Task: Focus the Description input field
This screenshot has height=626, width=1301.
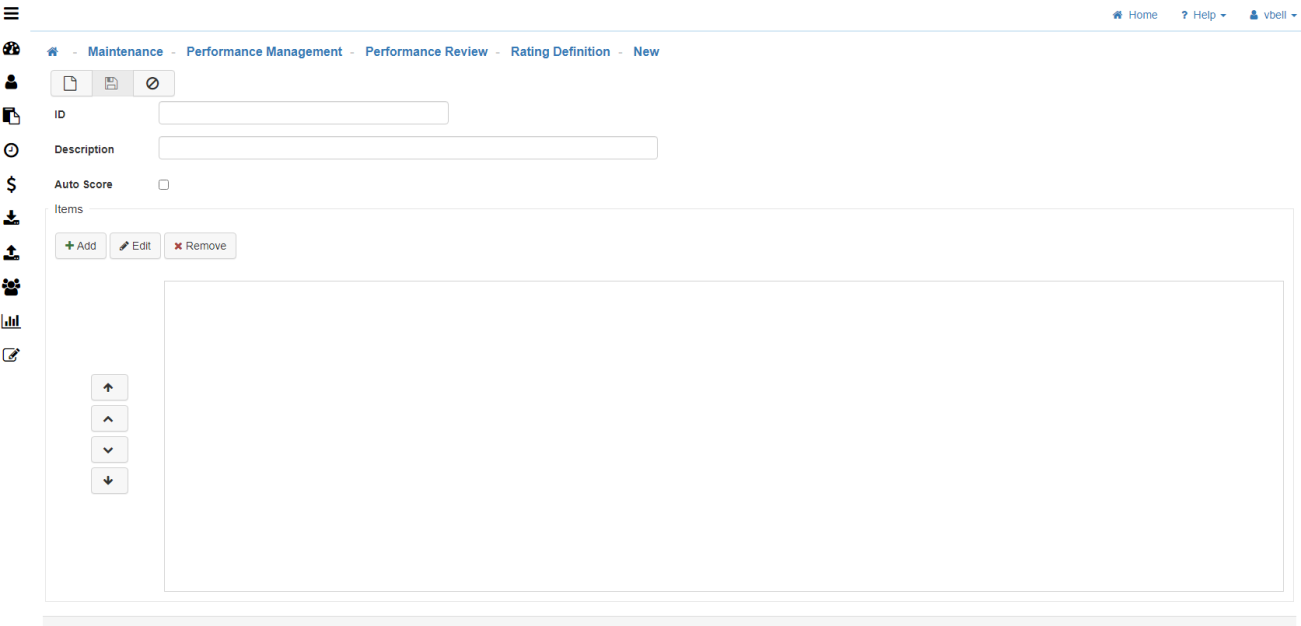Action: point(408,148)
